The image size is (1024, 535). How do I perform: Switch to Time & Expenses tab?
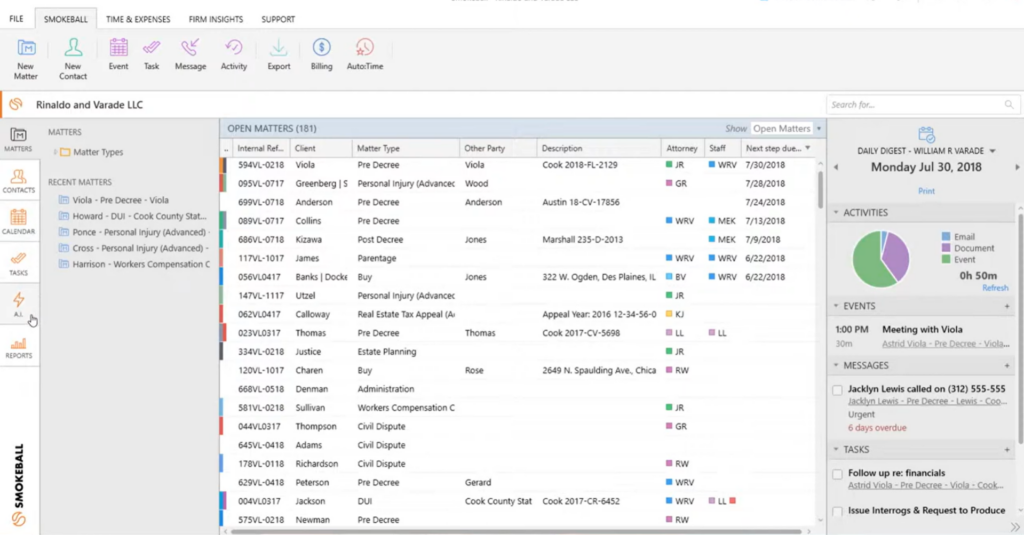138,19
